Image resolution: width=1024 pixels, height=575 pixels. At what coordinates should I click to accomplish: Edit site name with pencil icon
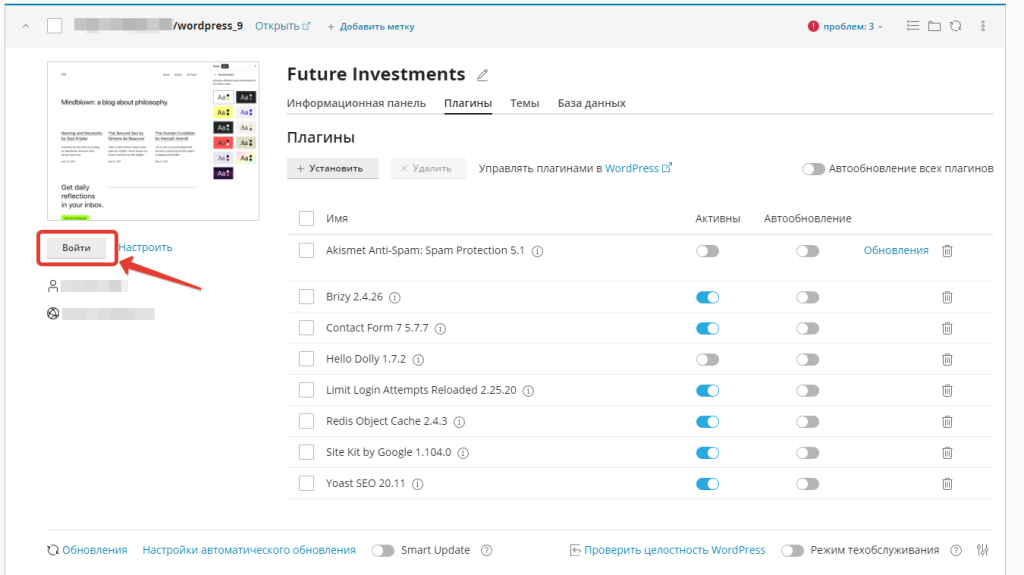(x=482, y=75)
